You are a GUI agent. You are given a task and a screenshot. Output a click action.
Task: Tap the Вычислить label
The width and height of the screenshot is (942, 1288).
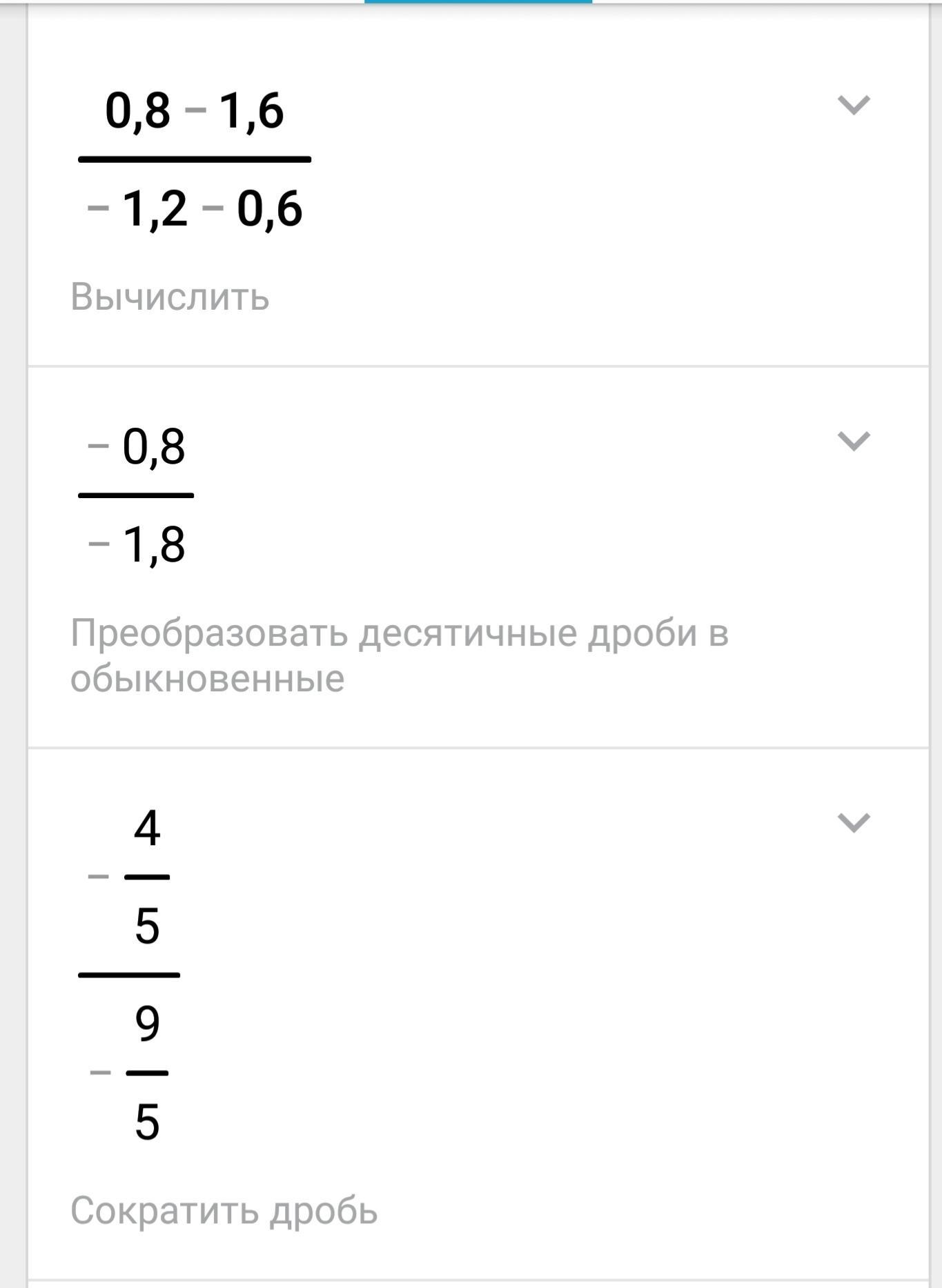point(170,297)
